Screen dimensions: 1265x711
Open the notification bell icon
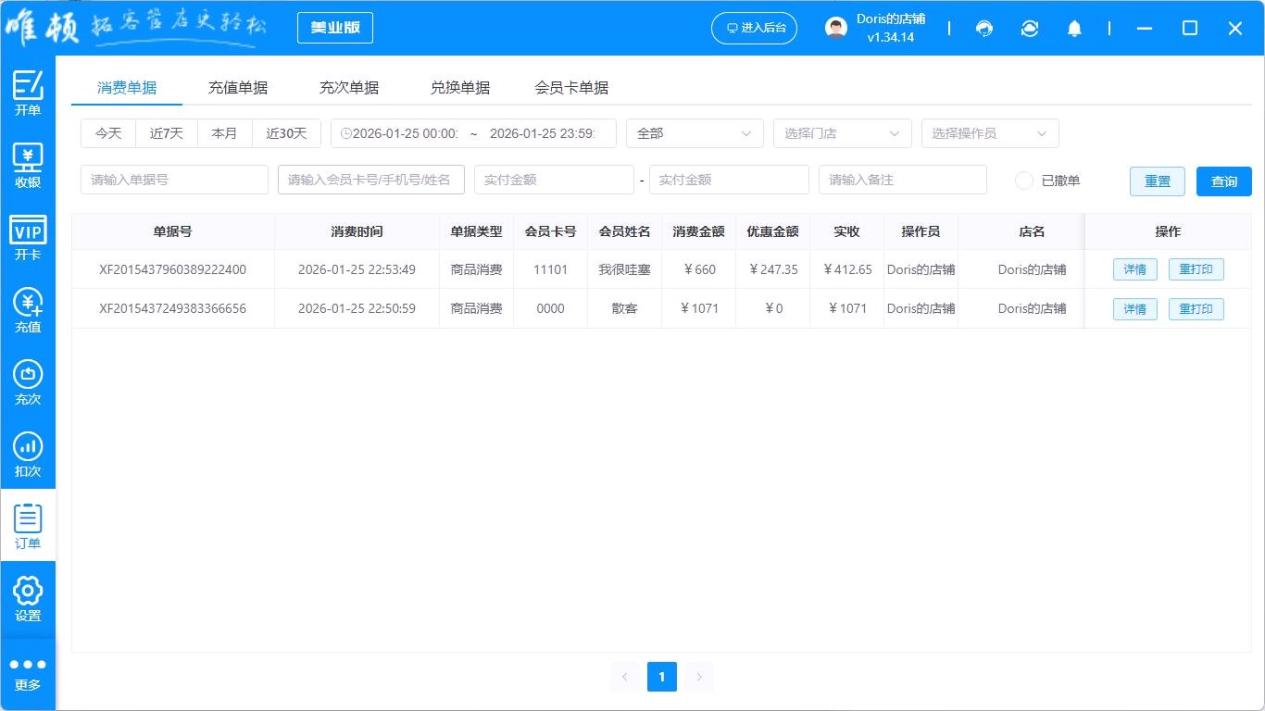1074,29
